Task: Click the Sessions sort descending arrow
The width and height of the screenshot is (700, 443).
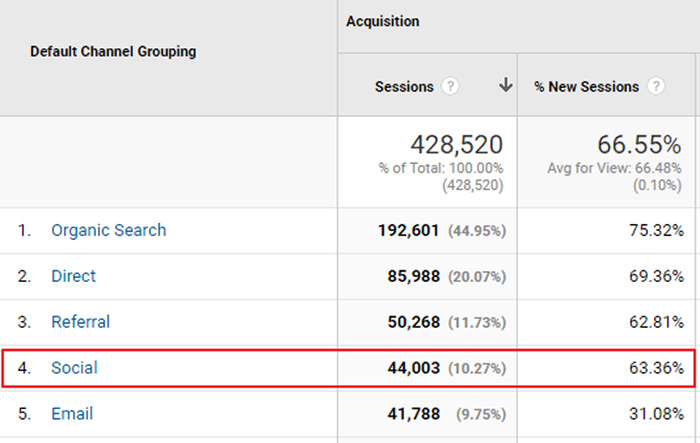Action: point(506,84)
